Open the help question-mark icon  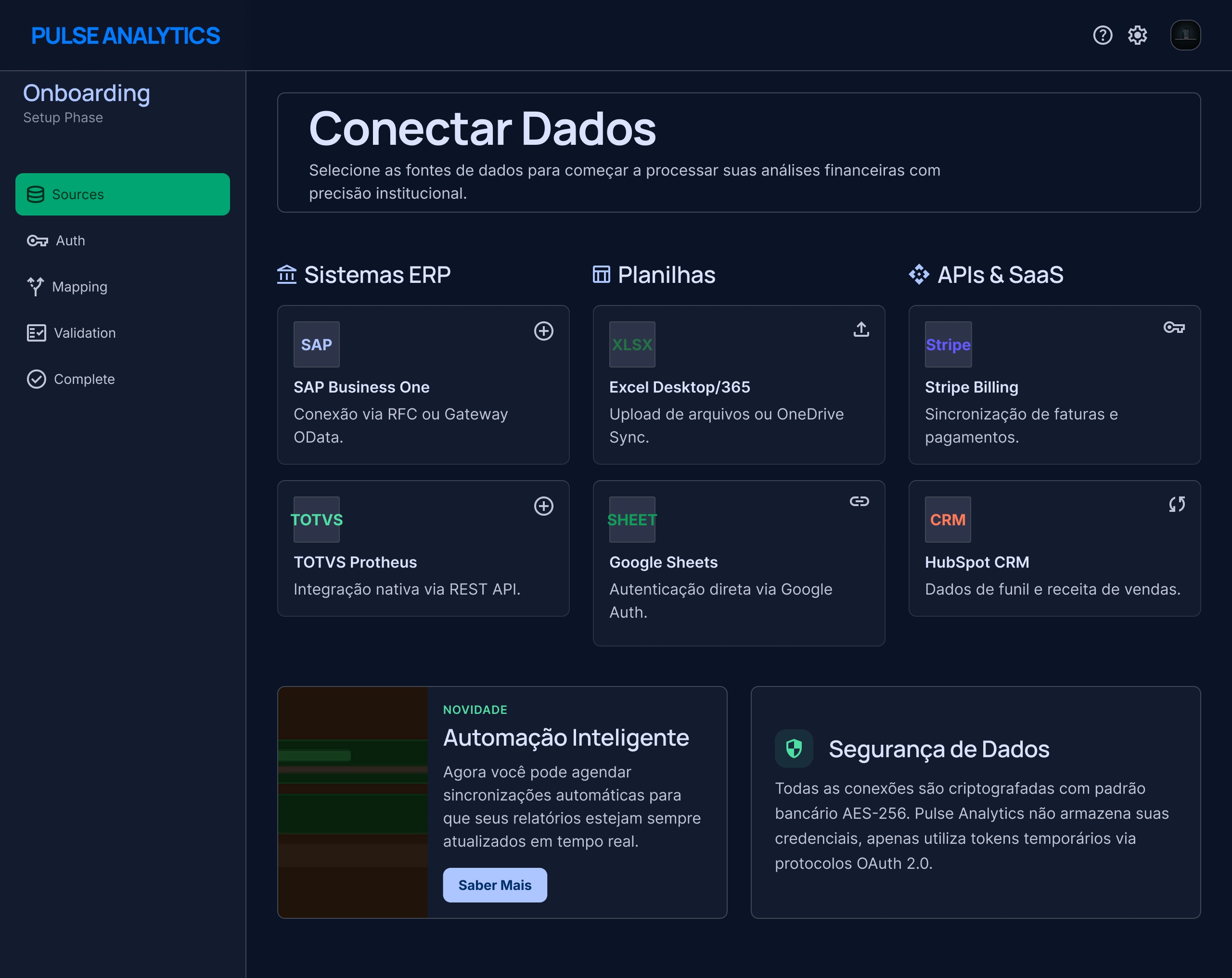(1102, 36)
